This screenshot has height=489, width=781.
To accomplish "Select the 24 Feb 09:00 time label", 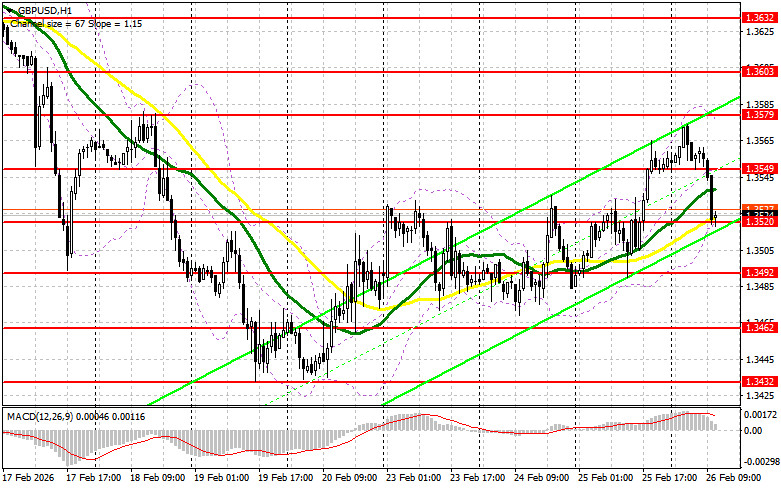I will (x=542, y=478).
